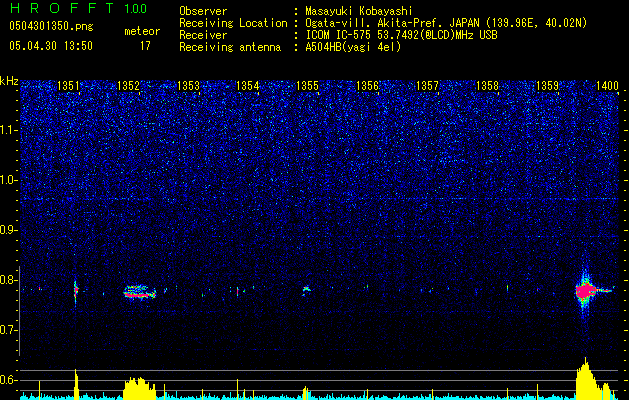The image size is (629, 400).
Task: Click the vertical meteor echo at 1351
Action: [x=76, y=290]
